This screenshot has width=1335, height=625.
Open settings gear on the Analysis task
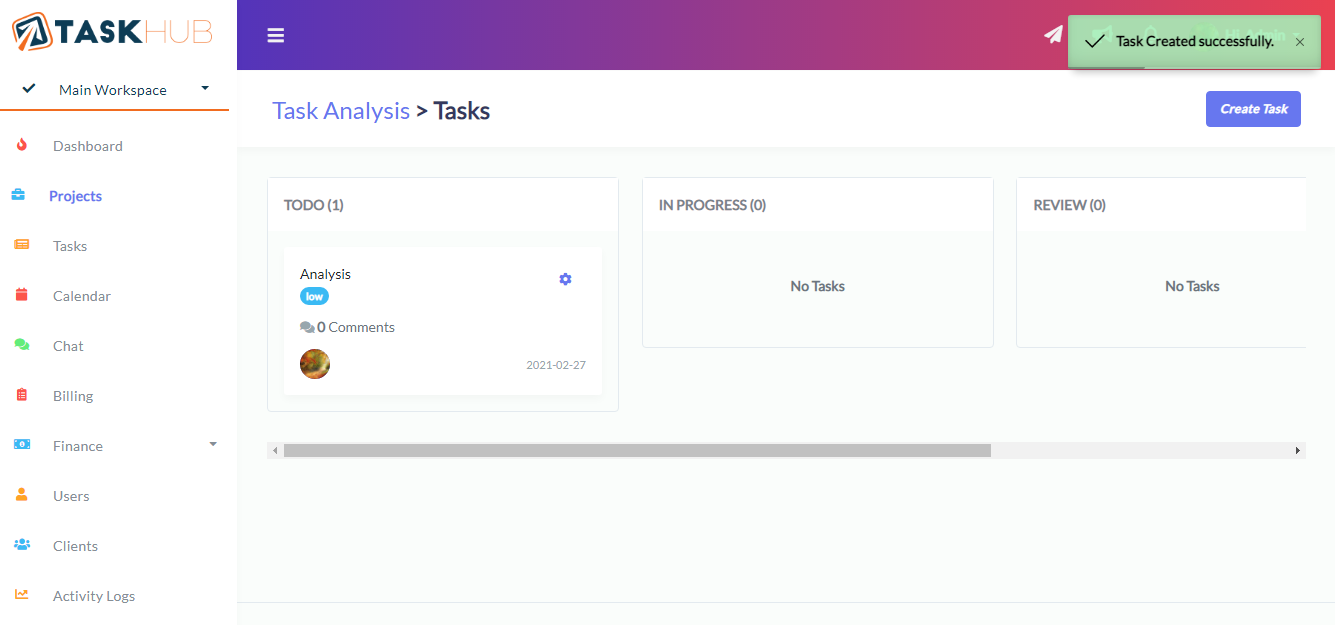tap(565, 279)
